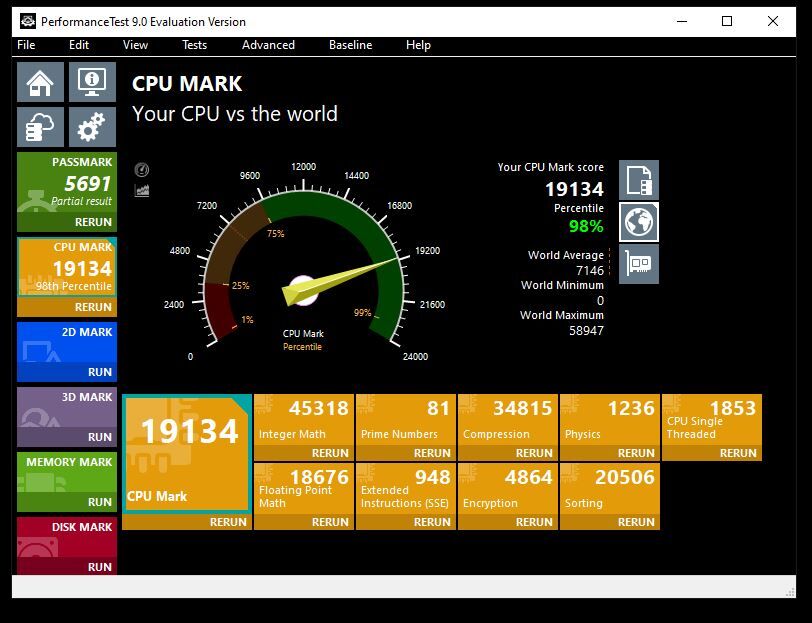Minimize the PerformanceTest window

coord(682,21)
